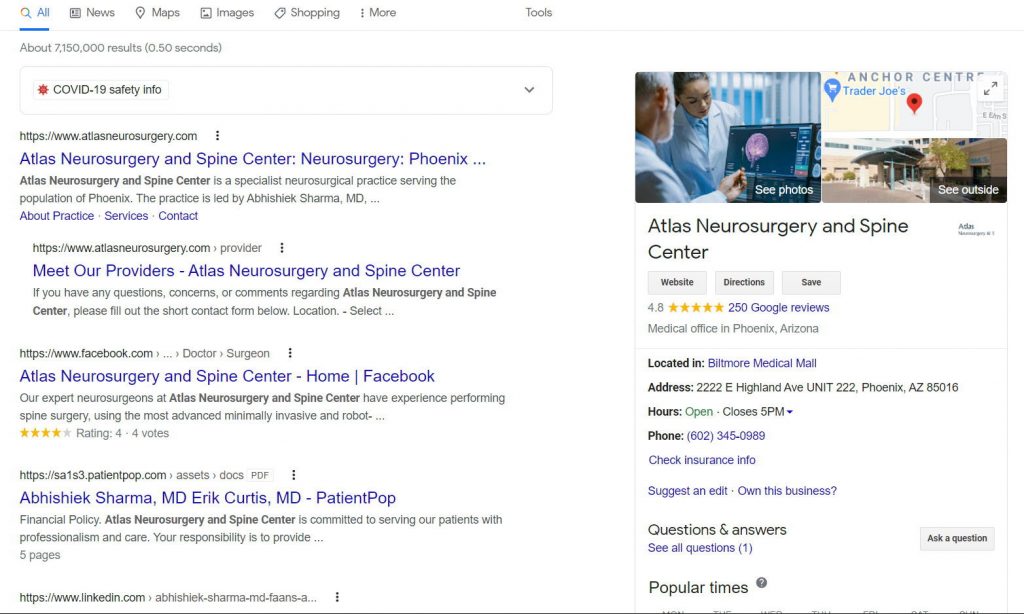Click the COVID-19 safety info chip
Viewport: 1024px width, 614px height.
(100, 89)
